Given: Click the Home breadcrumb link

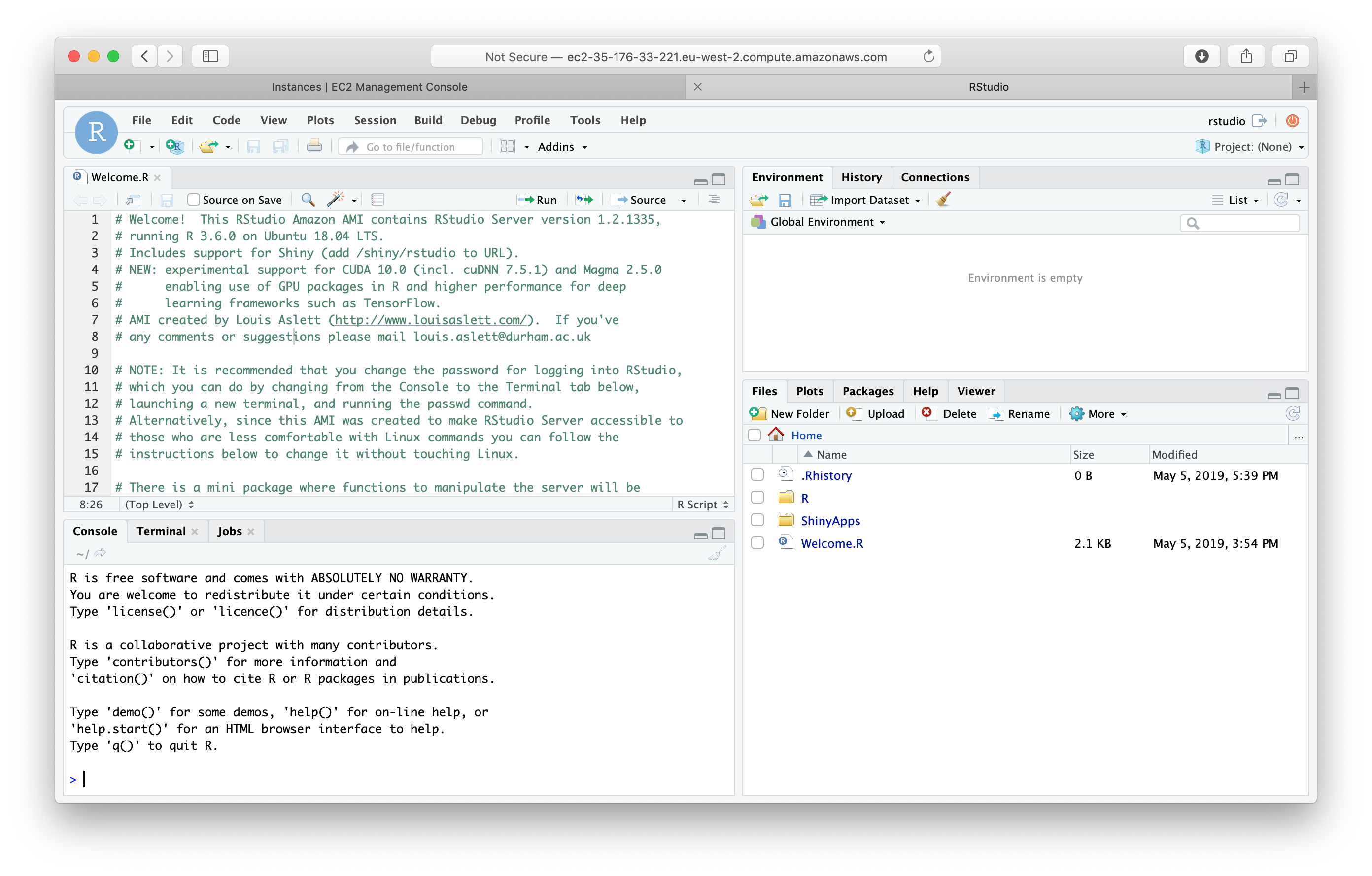Looking at the screenshot, I should point(806,436).
